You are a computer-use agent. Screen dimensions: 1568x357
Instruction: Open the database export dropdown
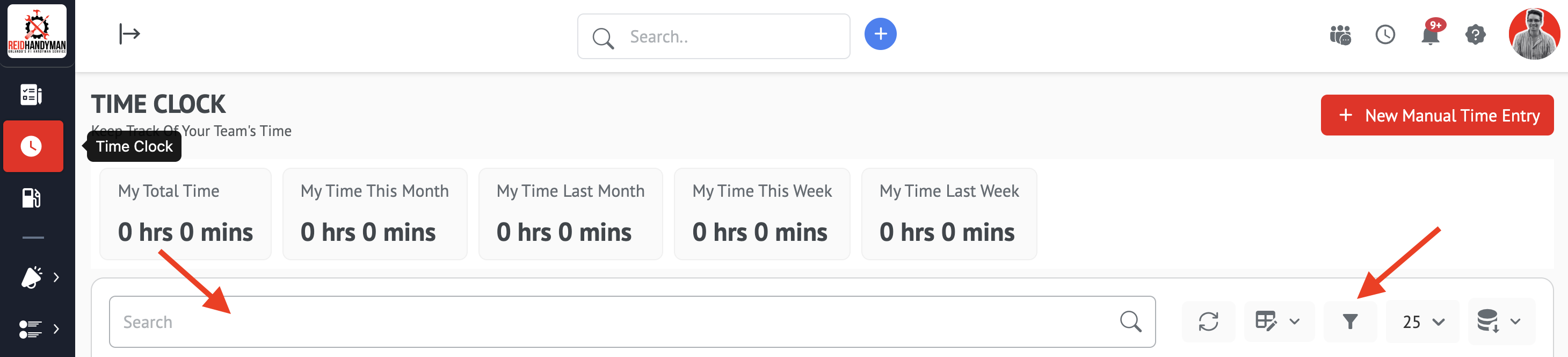(1500, 321)
